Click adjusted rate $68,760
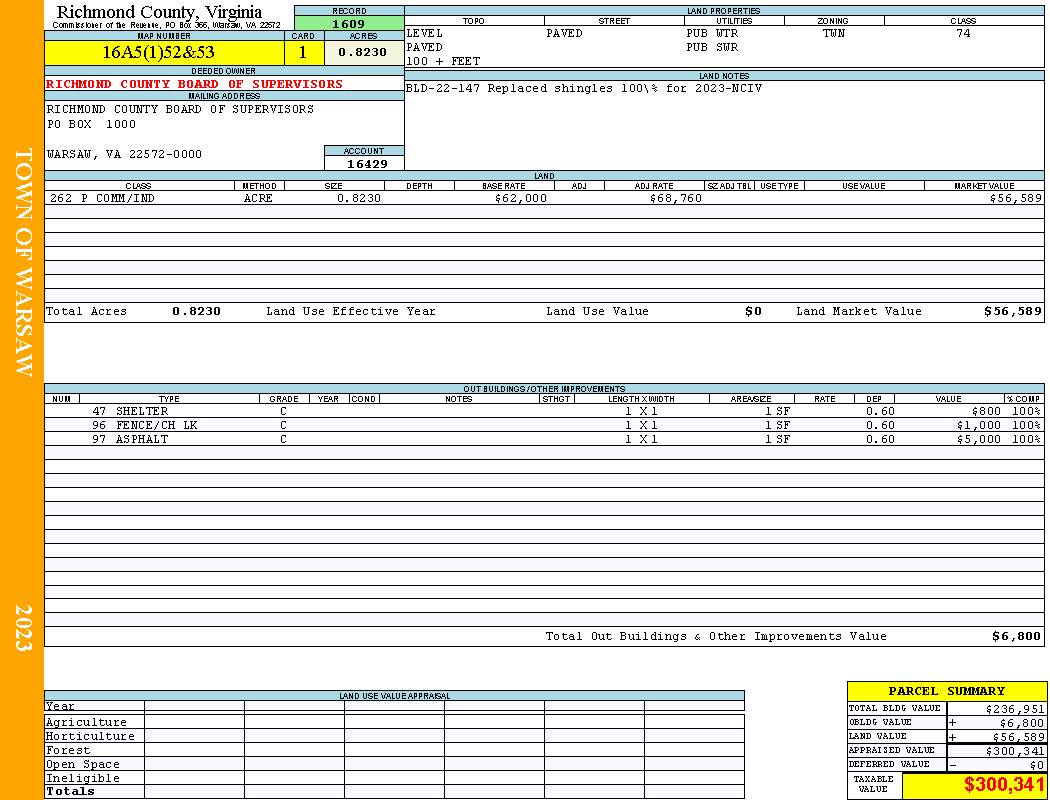 coord(676,198)
